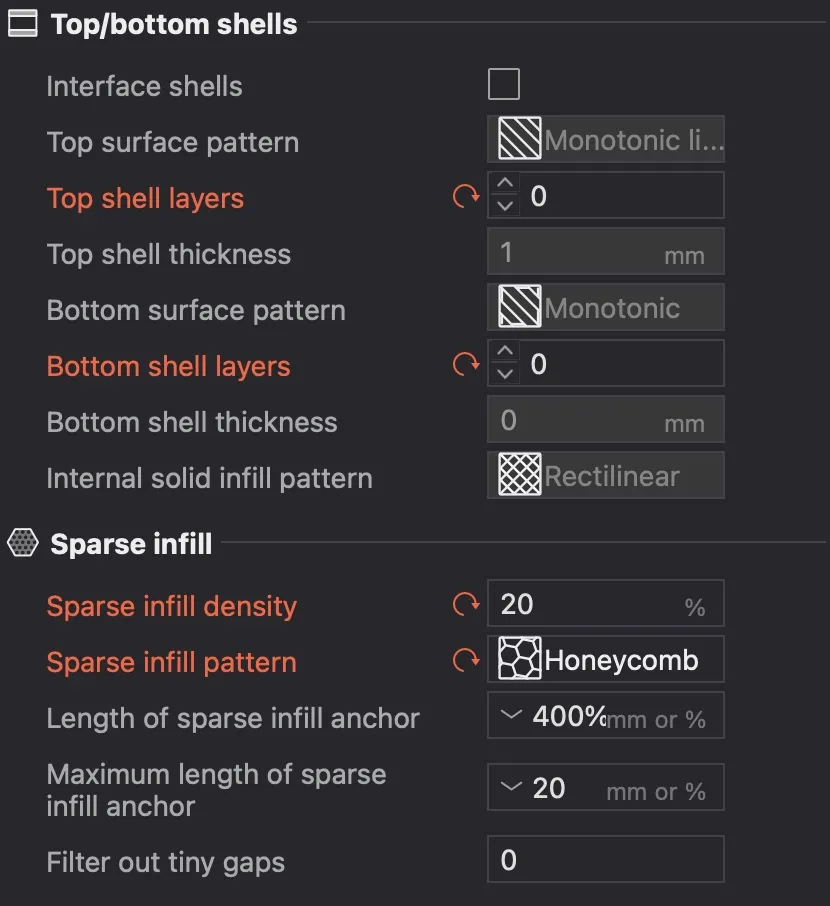The image size is (830, 906).
Task: Reset Sparse infill pattern to default
Action: 466,660
